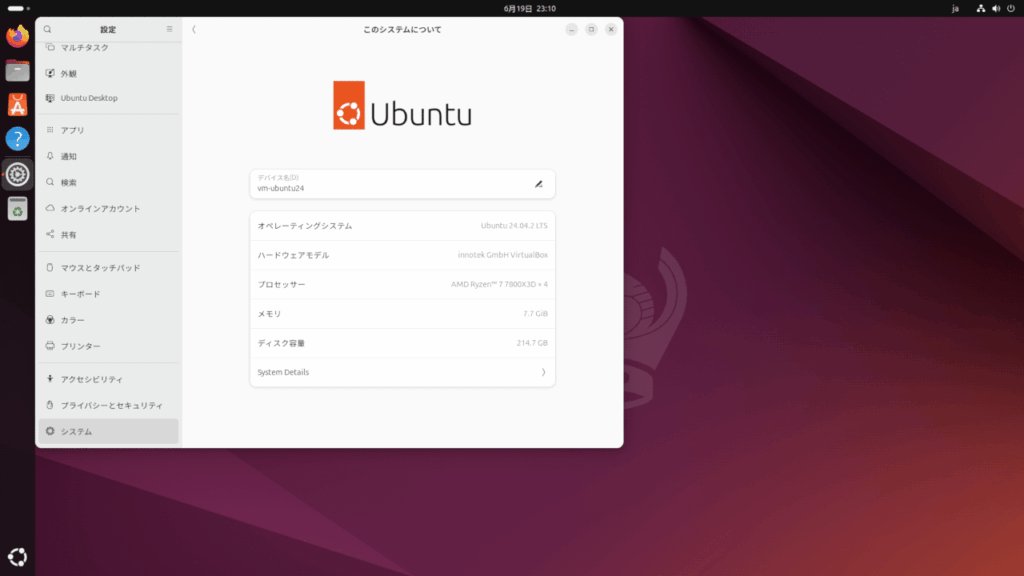
Task: Open Show Applications Ubuntu logo button
Action: tap(18, 557)
